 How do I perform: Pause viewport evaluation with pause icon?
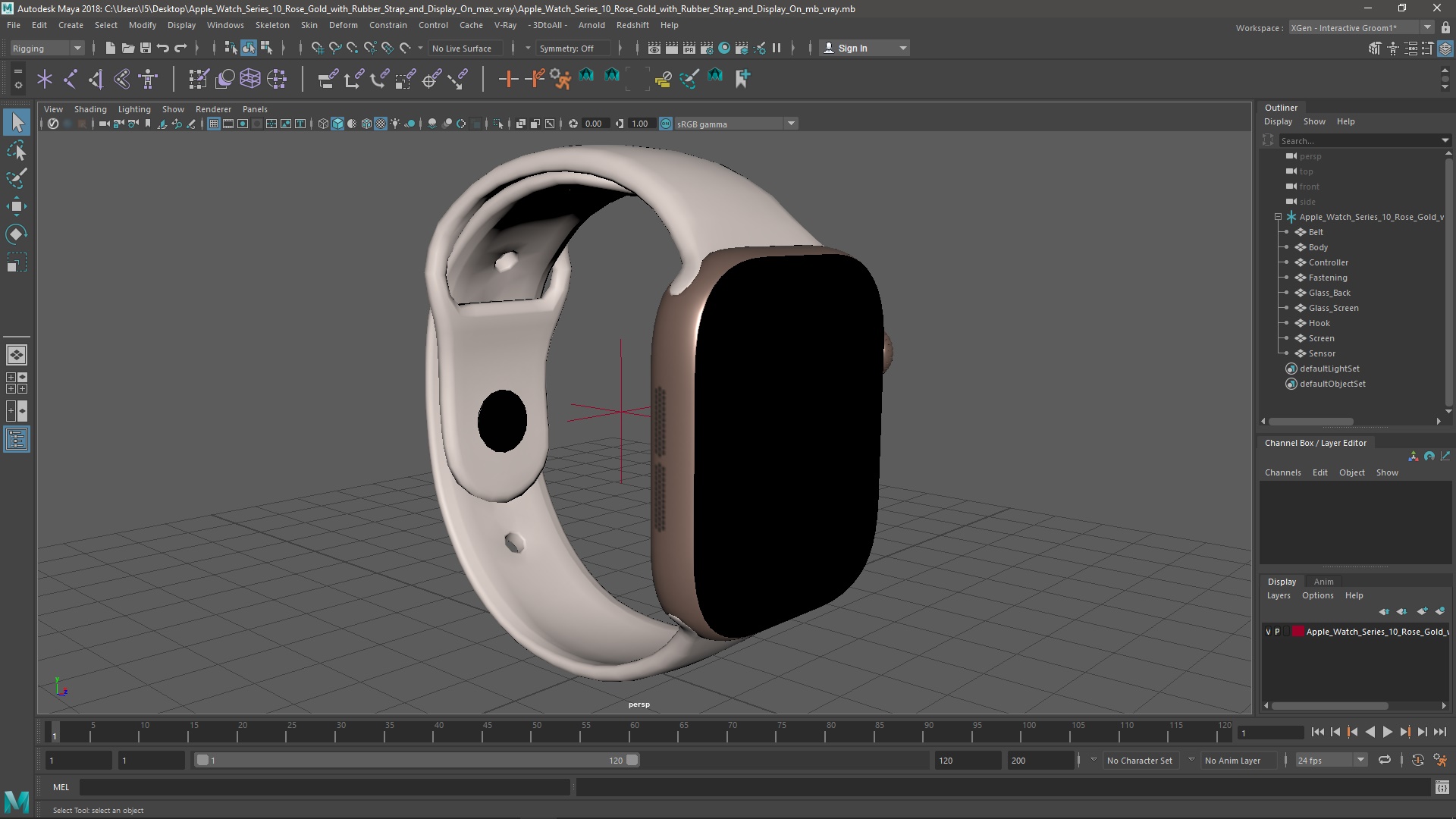coord(777,48)
